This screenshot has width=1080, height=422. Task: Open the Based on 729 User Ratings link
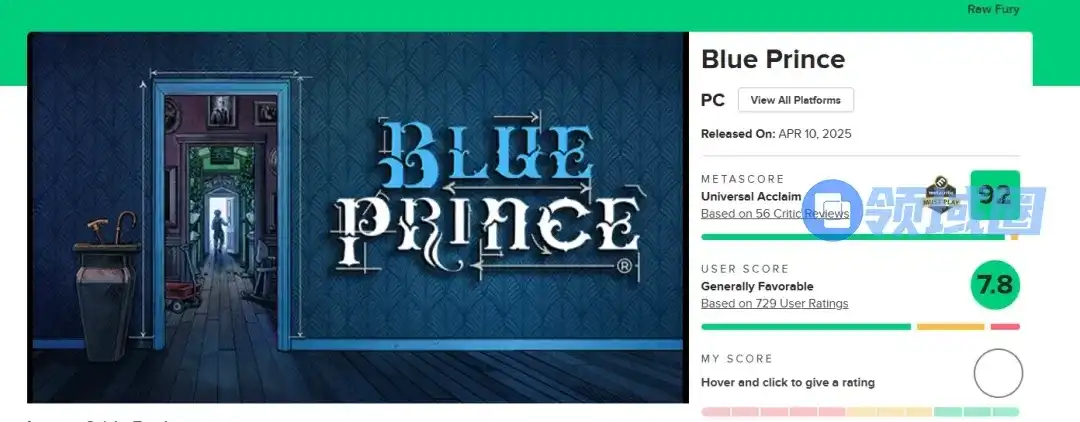pos(774,304)
